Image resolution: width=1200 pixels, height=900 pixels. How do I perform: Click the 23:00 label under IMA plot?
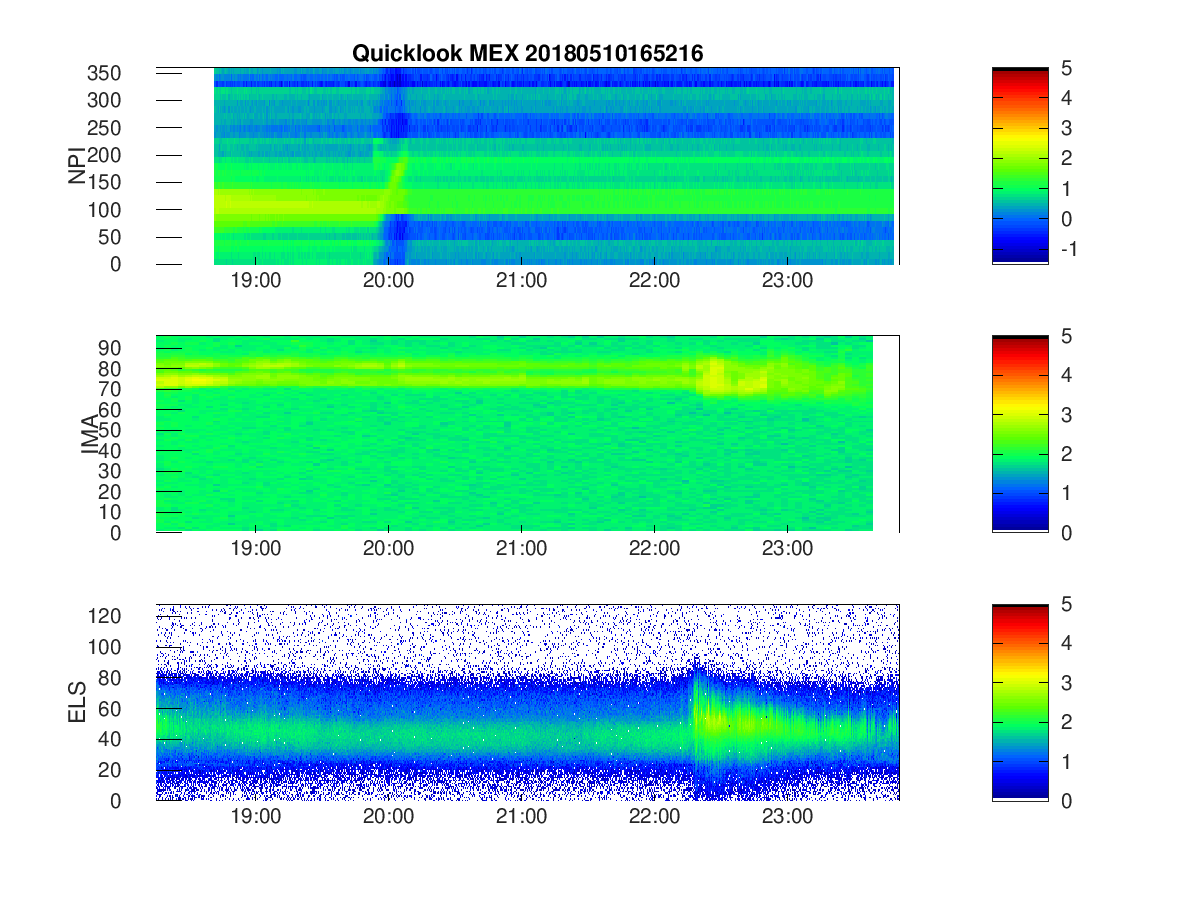tap(787, 549)
